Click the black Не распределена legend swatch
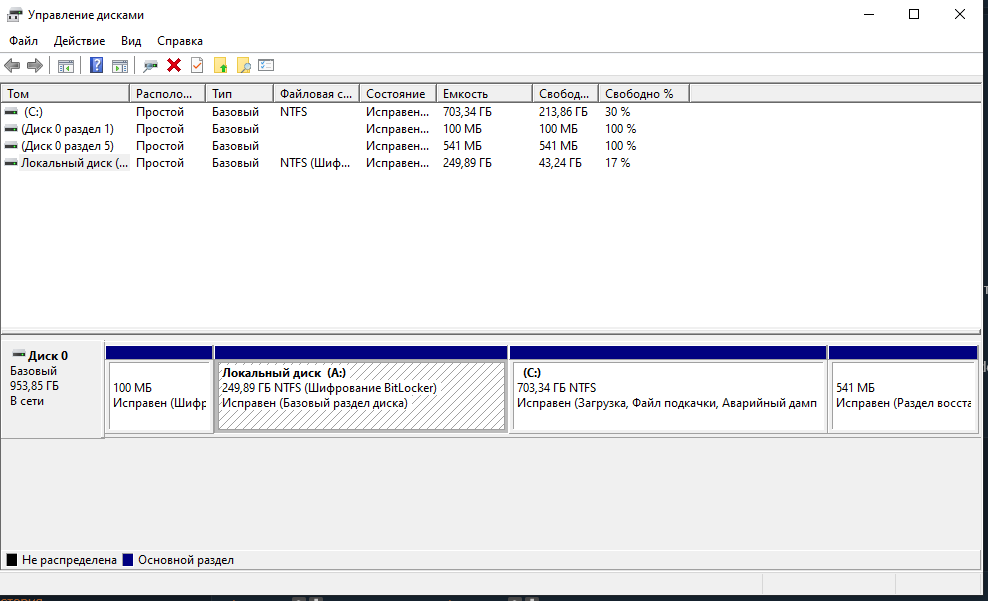Viewport: 988px width, 601px height. tap(11, 560)
